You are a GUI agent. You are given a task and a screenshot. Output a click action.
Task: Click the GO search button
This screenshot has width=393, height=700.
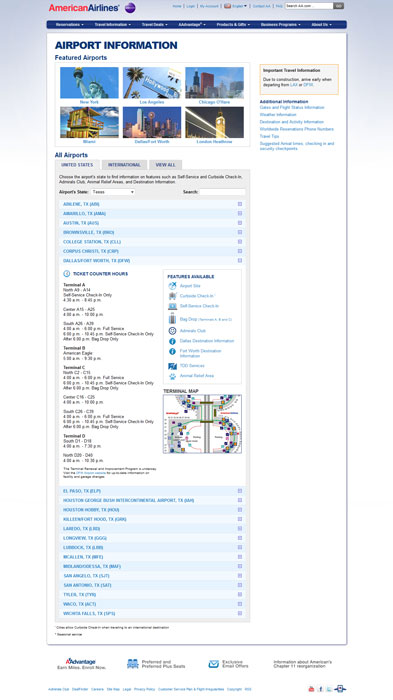tap(339, 6)
